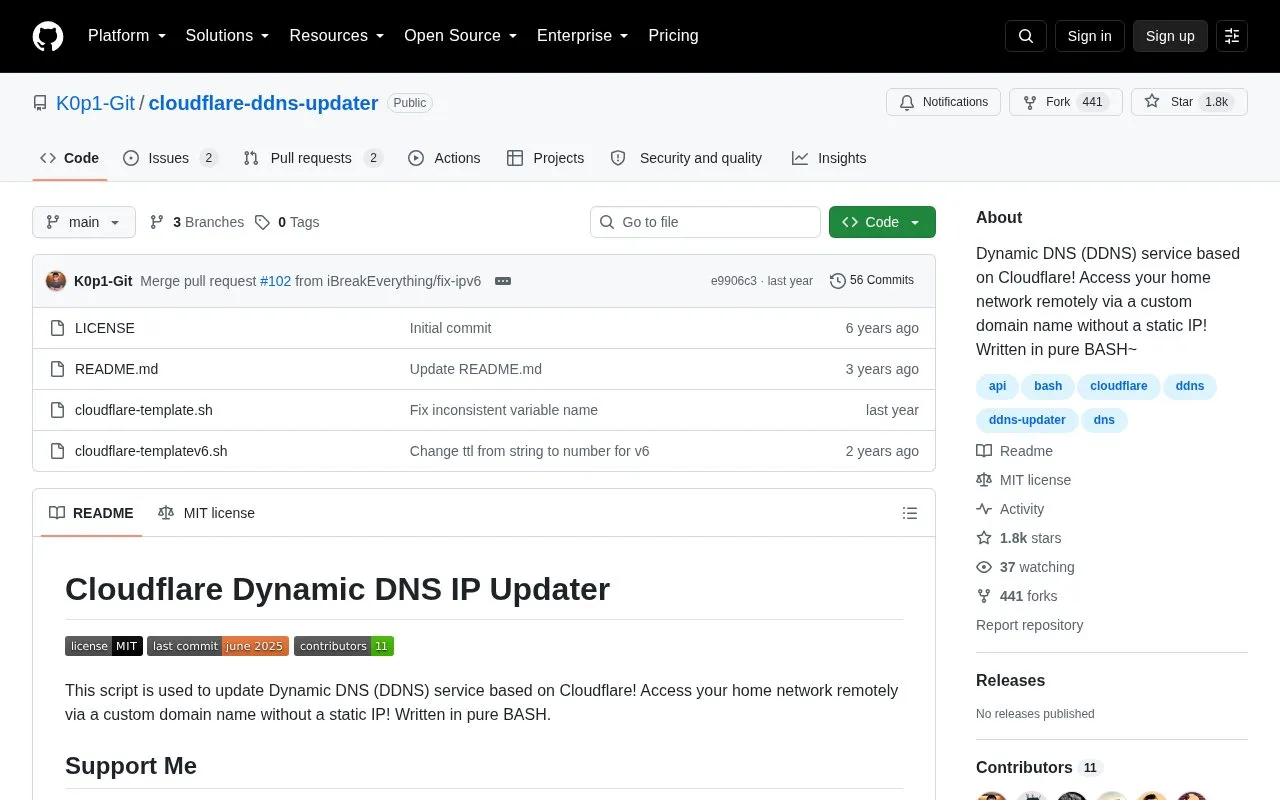Viewport: 1280px width, 800px height.
Task: Click the cloudflare topic tag
Action: tap(1119, 386)
